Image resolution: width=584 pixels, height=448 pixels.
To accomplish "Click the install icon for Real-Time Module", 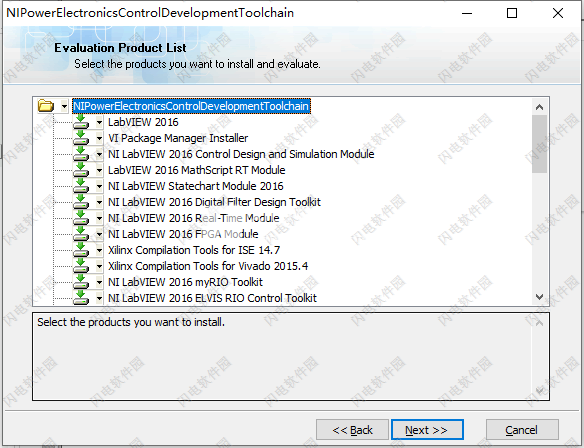I will point(81,218).
